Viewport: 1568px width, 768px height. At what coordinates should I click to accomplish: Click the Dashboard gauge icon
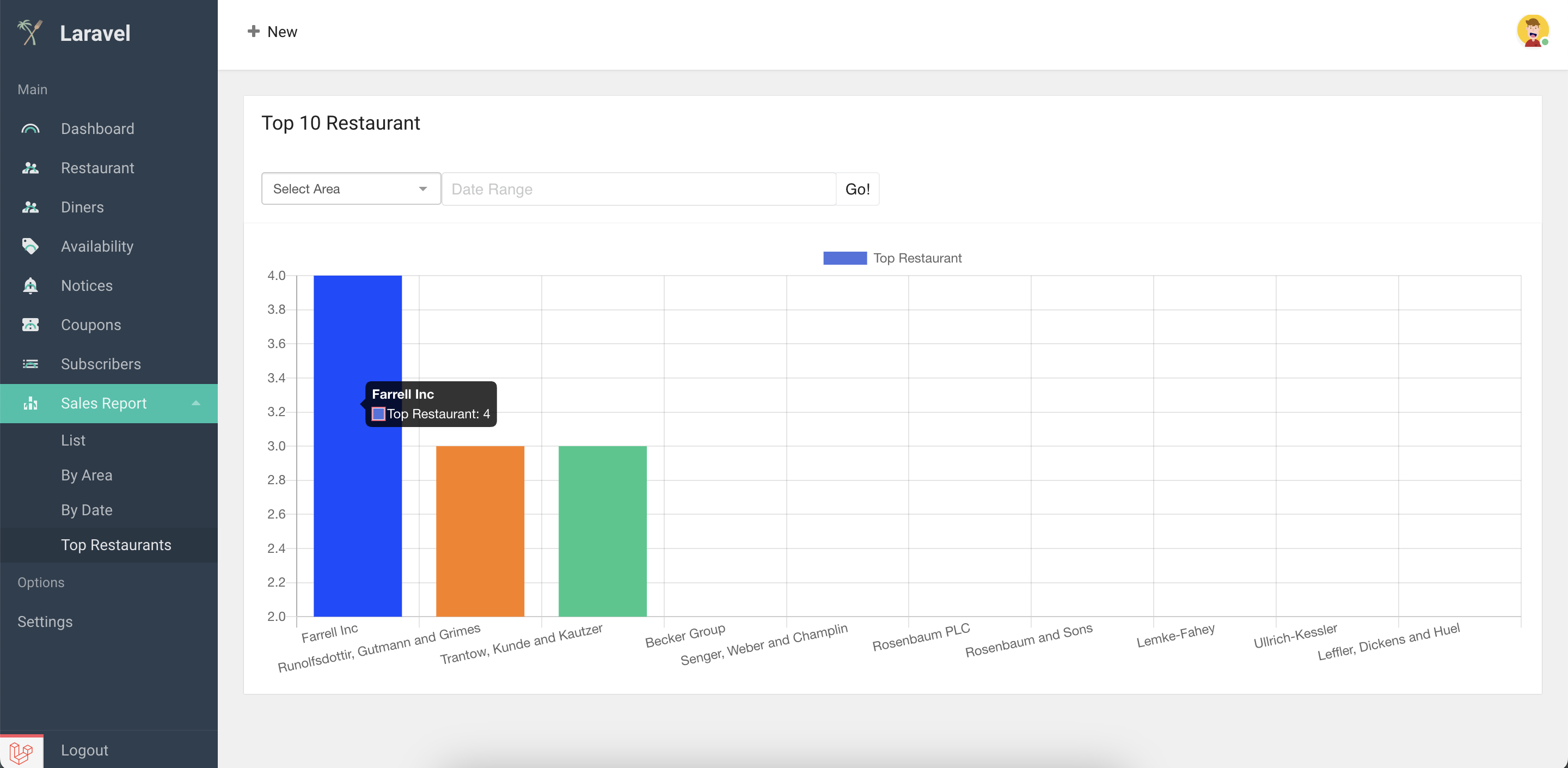click(30, 129)
